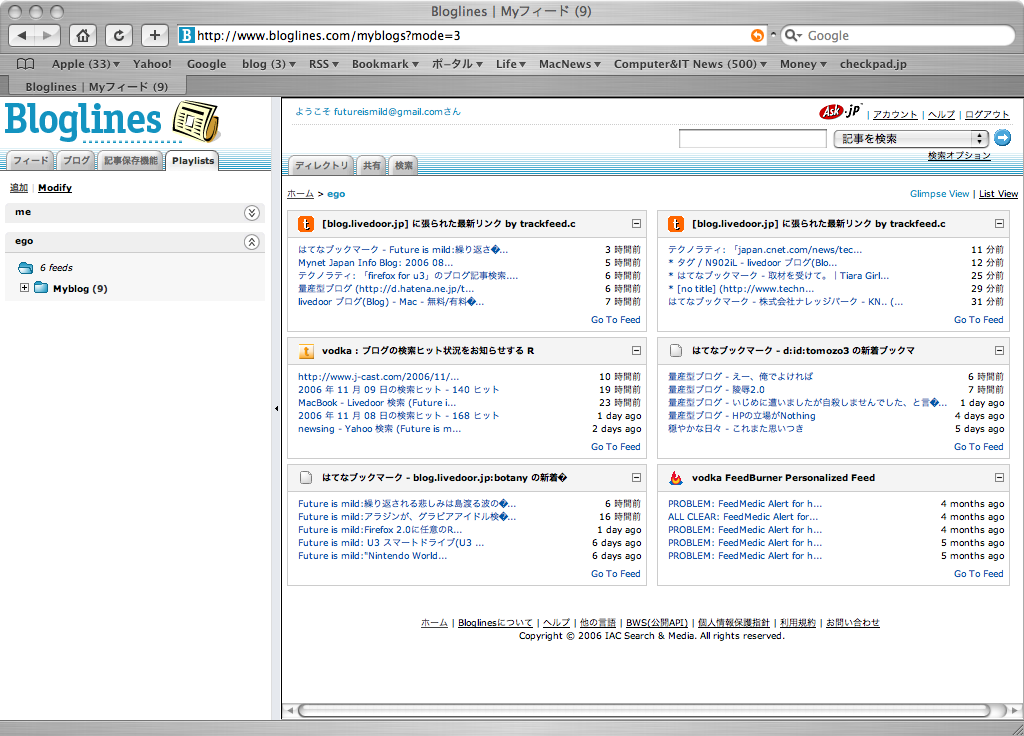Collapse the botany bookmark panel
Screen dimensions: 1024x736
point(636,477)
